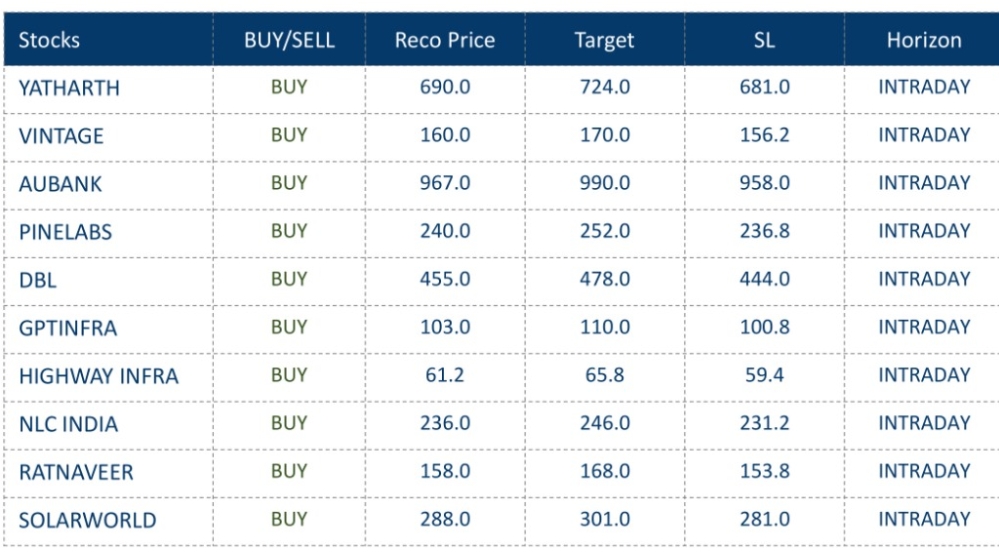Select the YATHARTH stock name
Viewport: 999px width, 554px height.
coord(68,88)
